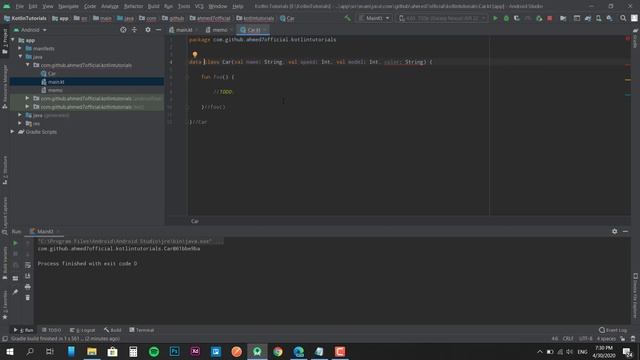Open Chrome from the taskbar
The width and height of the screenshot is (640, 360).
(x=278, y=351)
